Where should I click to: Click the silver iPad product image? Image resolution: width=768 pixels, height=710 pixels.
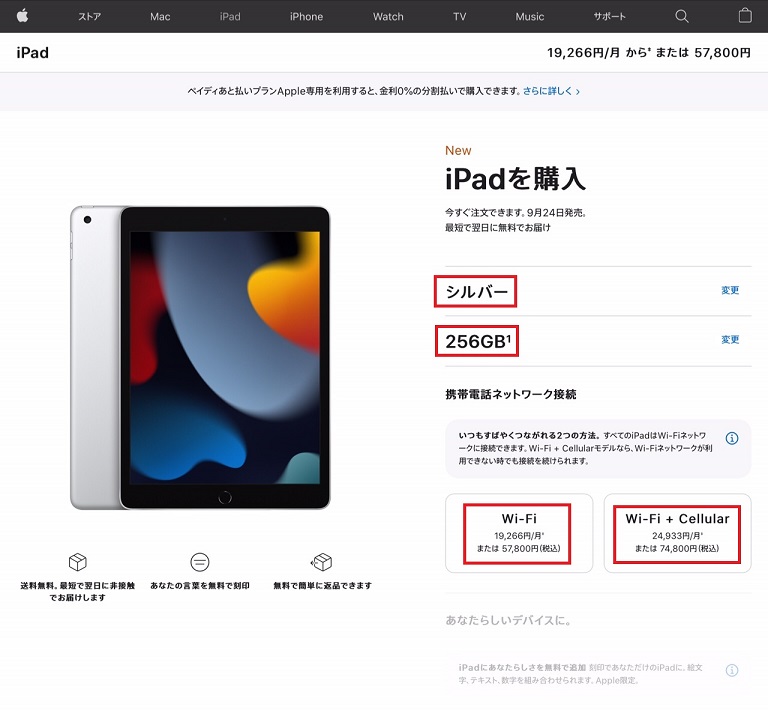[x=200, y=357]
